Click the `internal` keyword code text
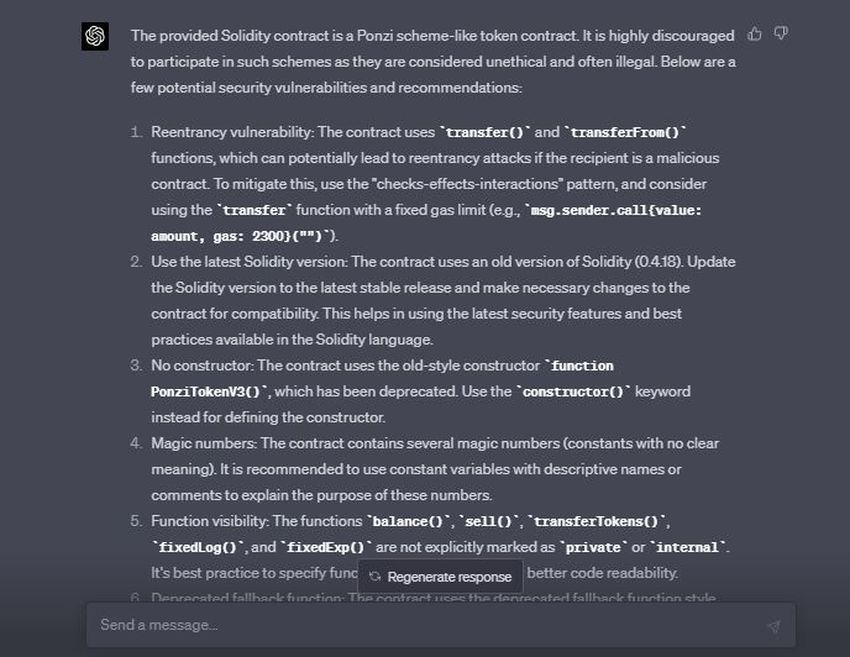 687,548
